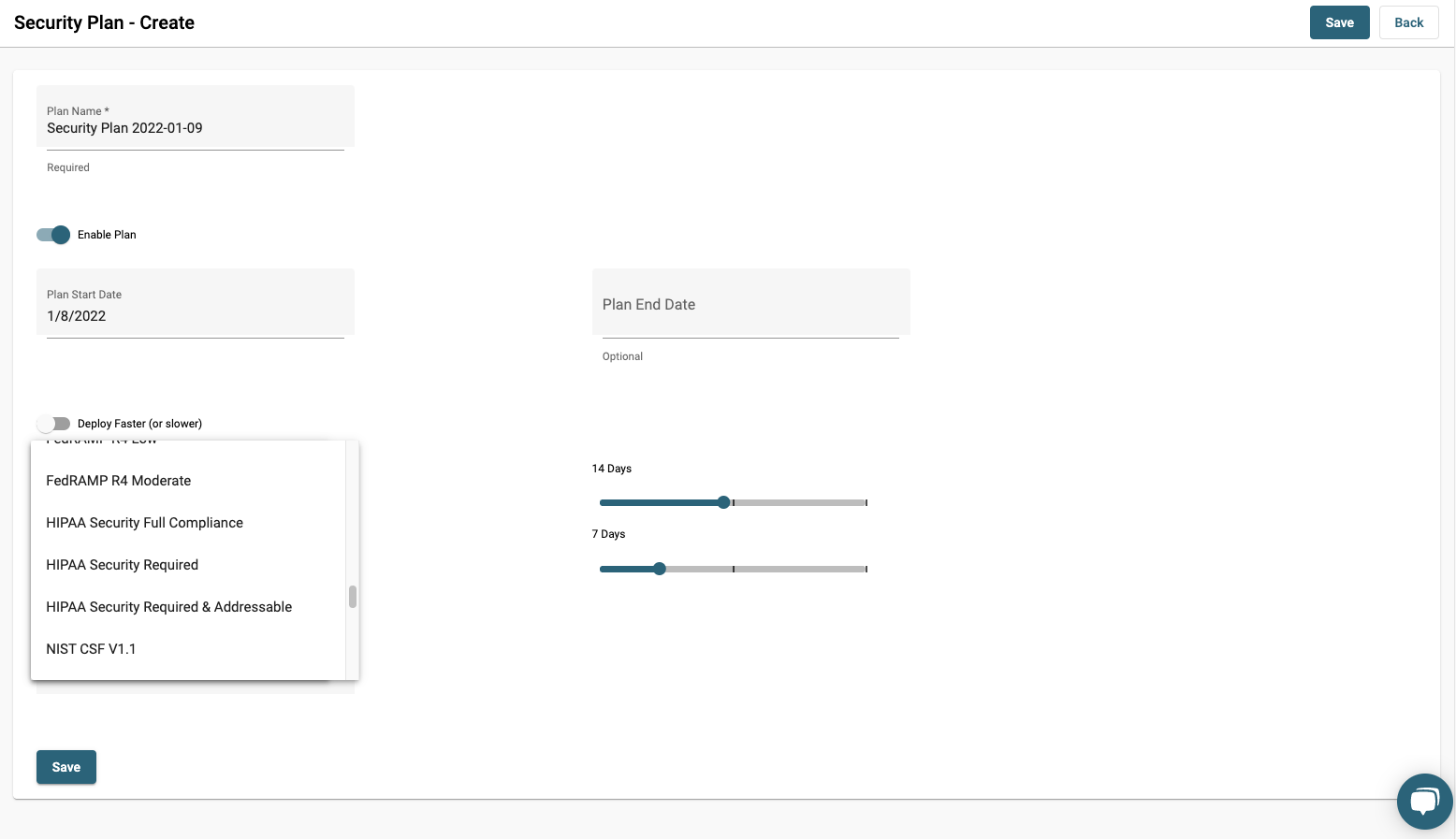Click the Back button
The height and width of the screenshot is (839, 1456).
pos(1408,22)
